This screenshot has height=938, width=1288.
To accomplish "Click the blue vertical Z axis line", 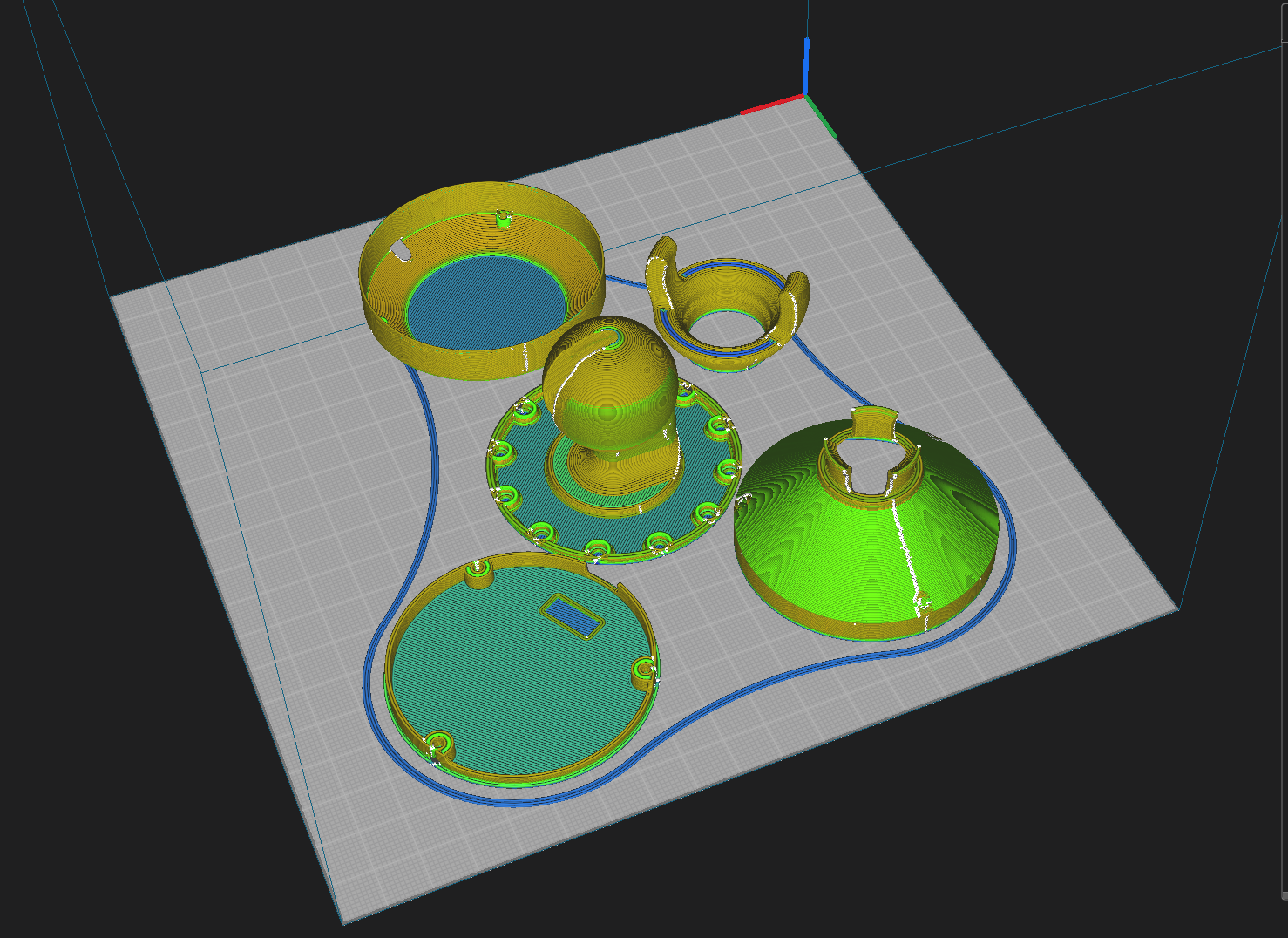I will [x=806, y=65].
